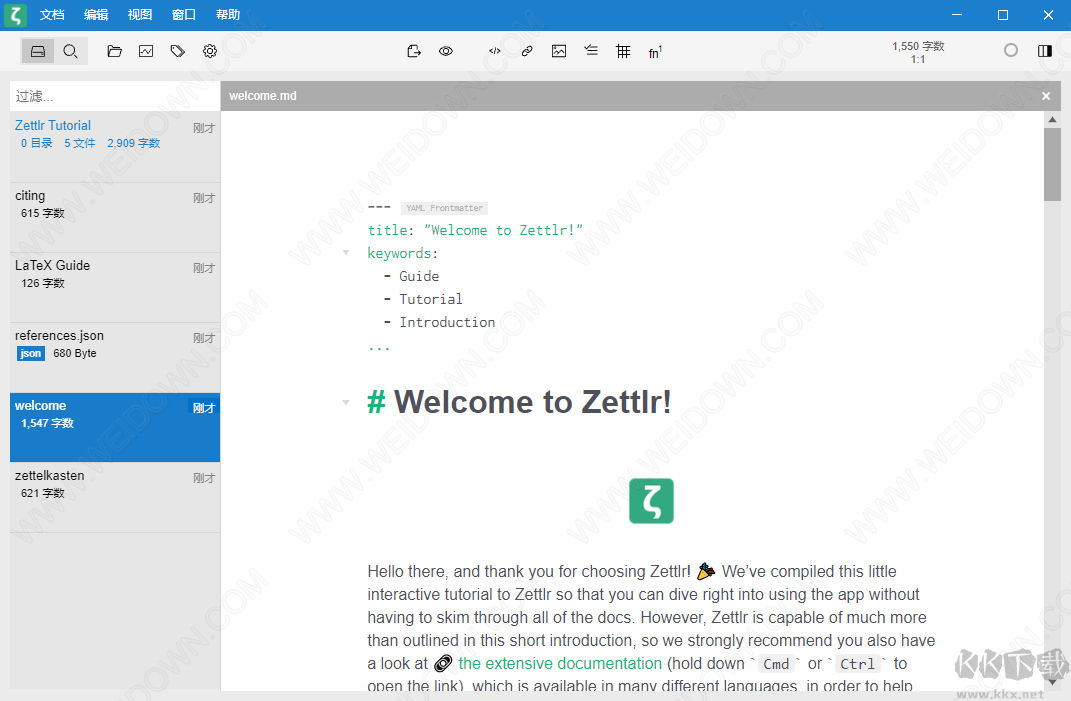Insert a task list with the checklist icon
1071x701 pixels.
(591, 51)
